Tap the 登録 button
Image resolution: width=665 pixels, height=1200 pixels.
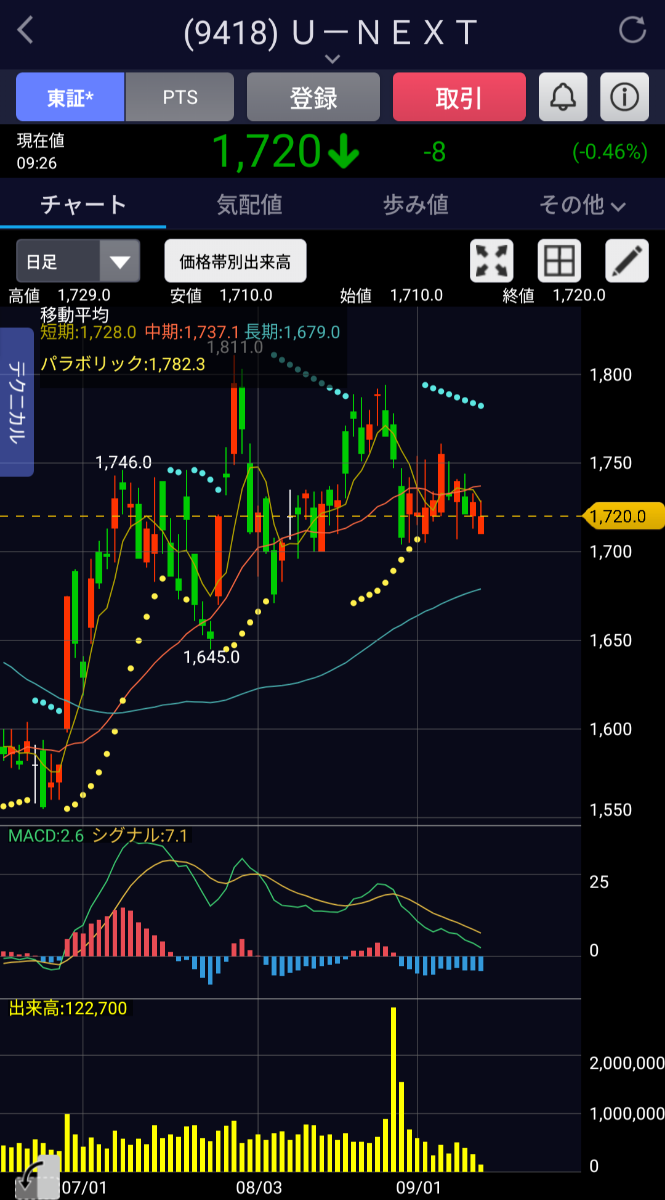tap(313, 97)
